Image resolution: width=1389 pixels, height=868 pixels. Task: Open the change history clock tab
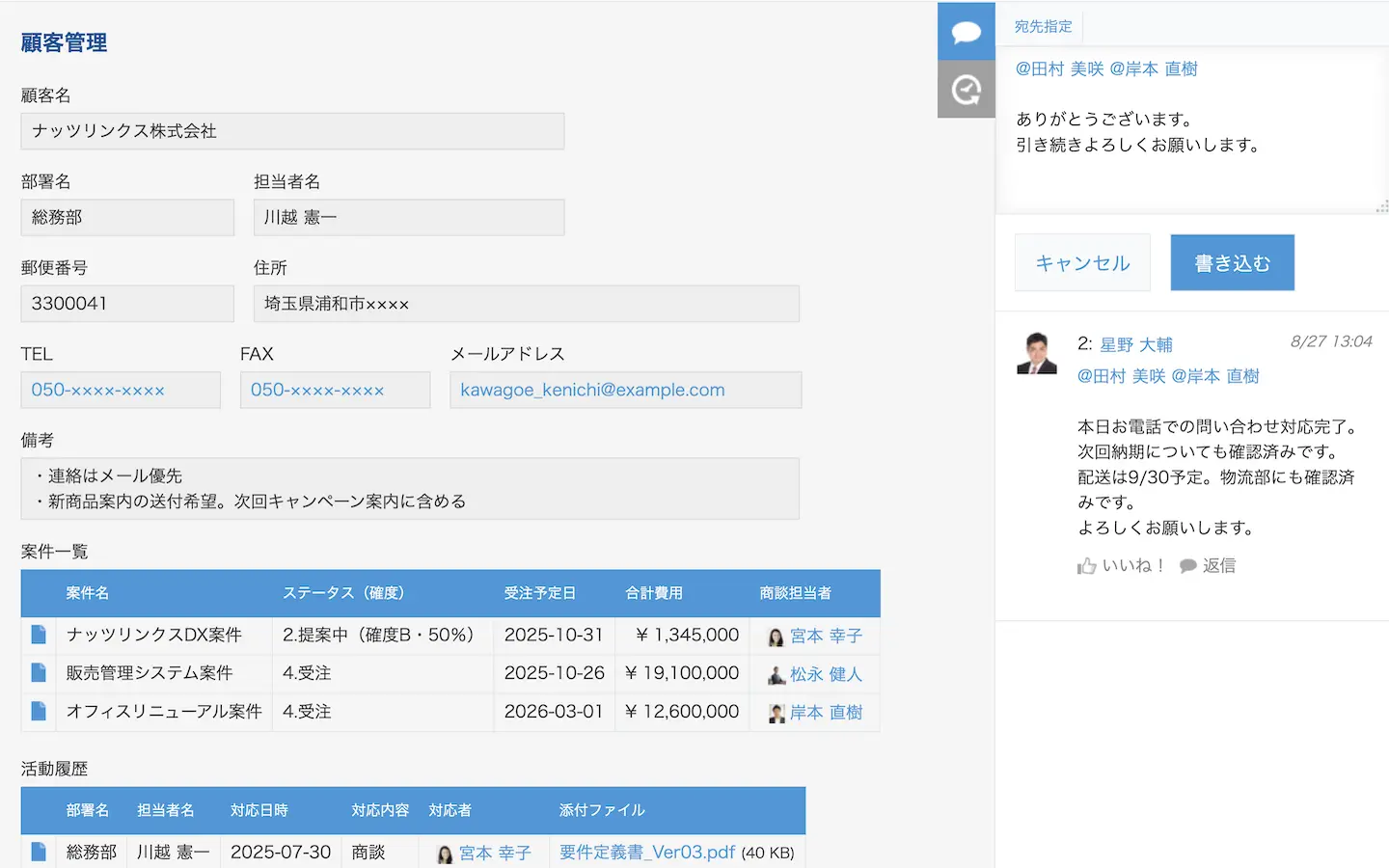[x=966, y=90]
